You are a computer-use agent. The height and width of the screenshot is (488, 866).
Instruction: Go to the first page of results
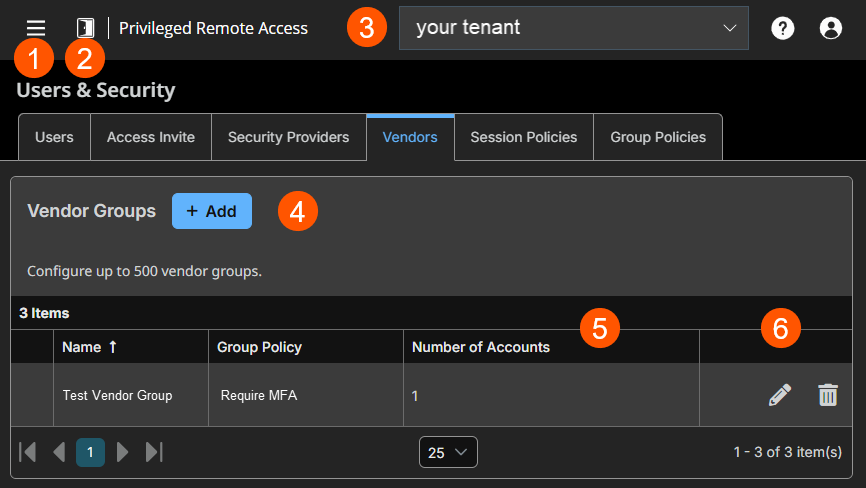pos(28,452)
